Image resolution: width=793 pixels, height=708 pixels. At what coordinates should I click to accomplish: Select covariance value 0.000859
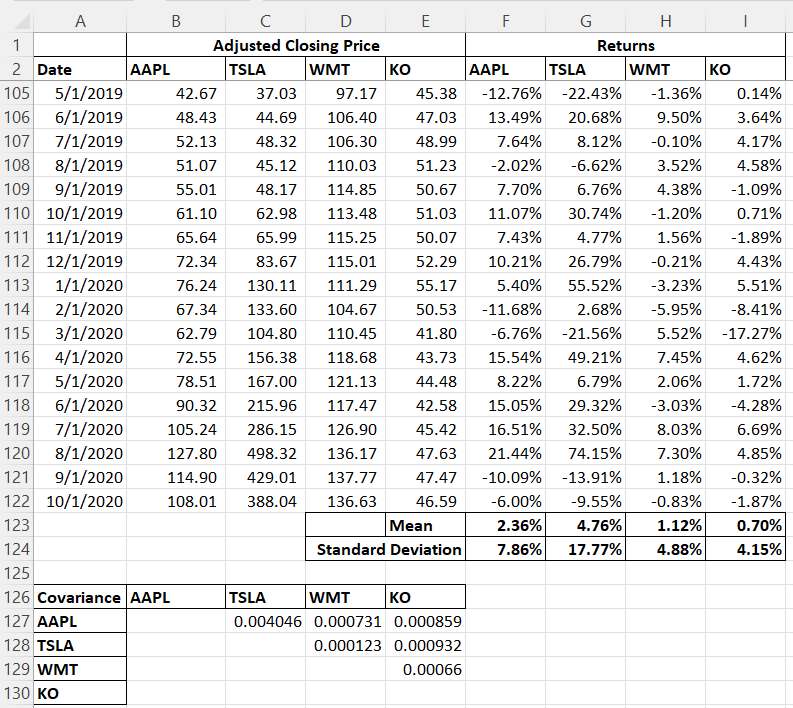pos(425,622)
